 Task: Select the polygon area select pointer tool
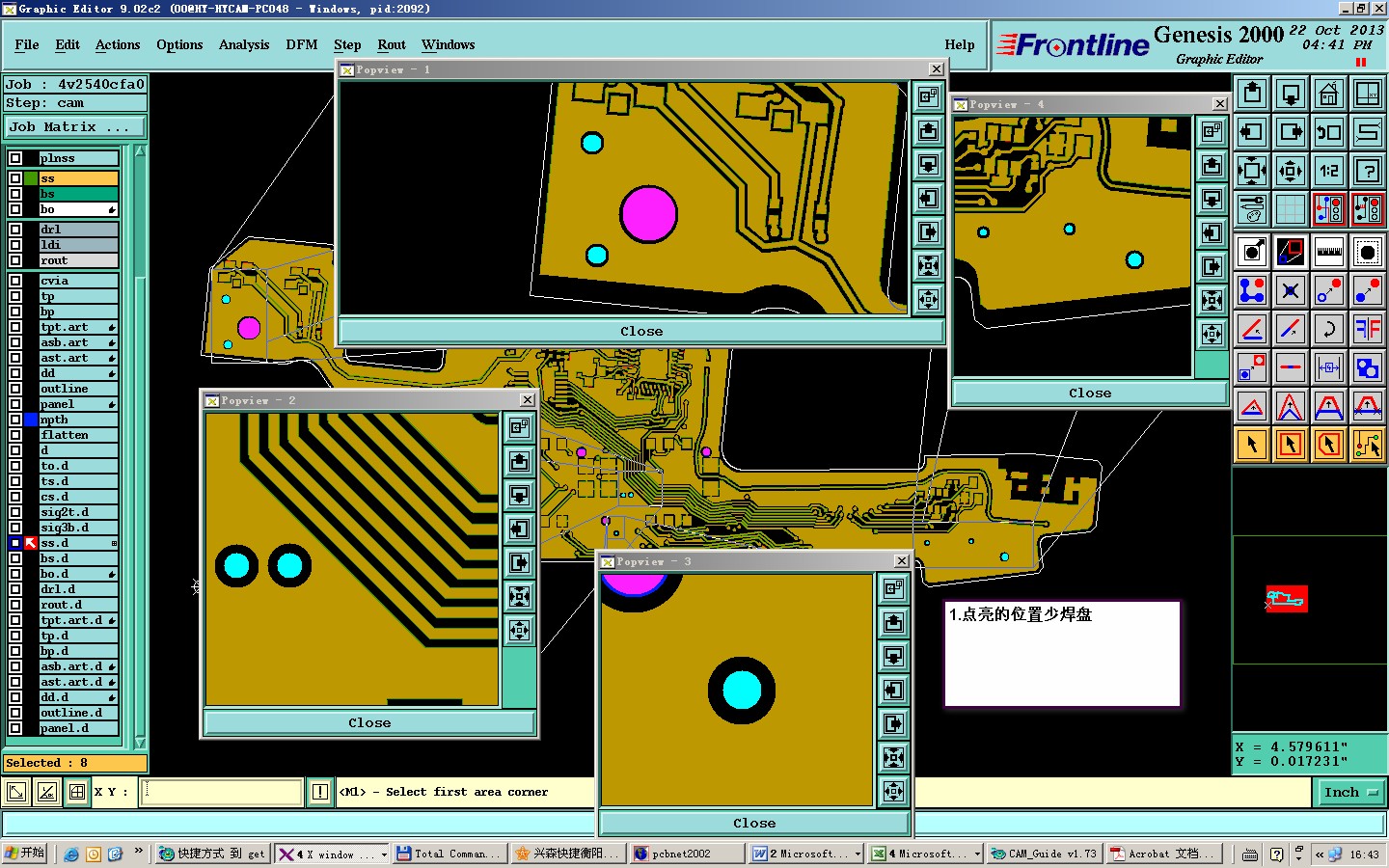[1329, 445]
